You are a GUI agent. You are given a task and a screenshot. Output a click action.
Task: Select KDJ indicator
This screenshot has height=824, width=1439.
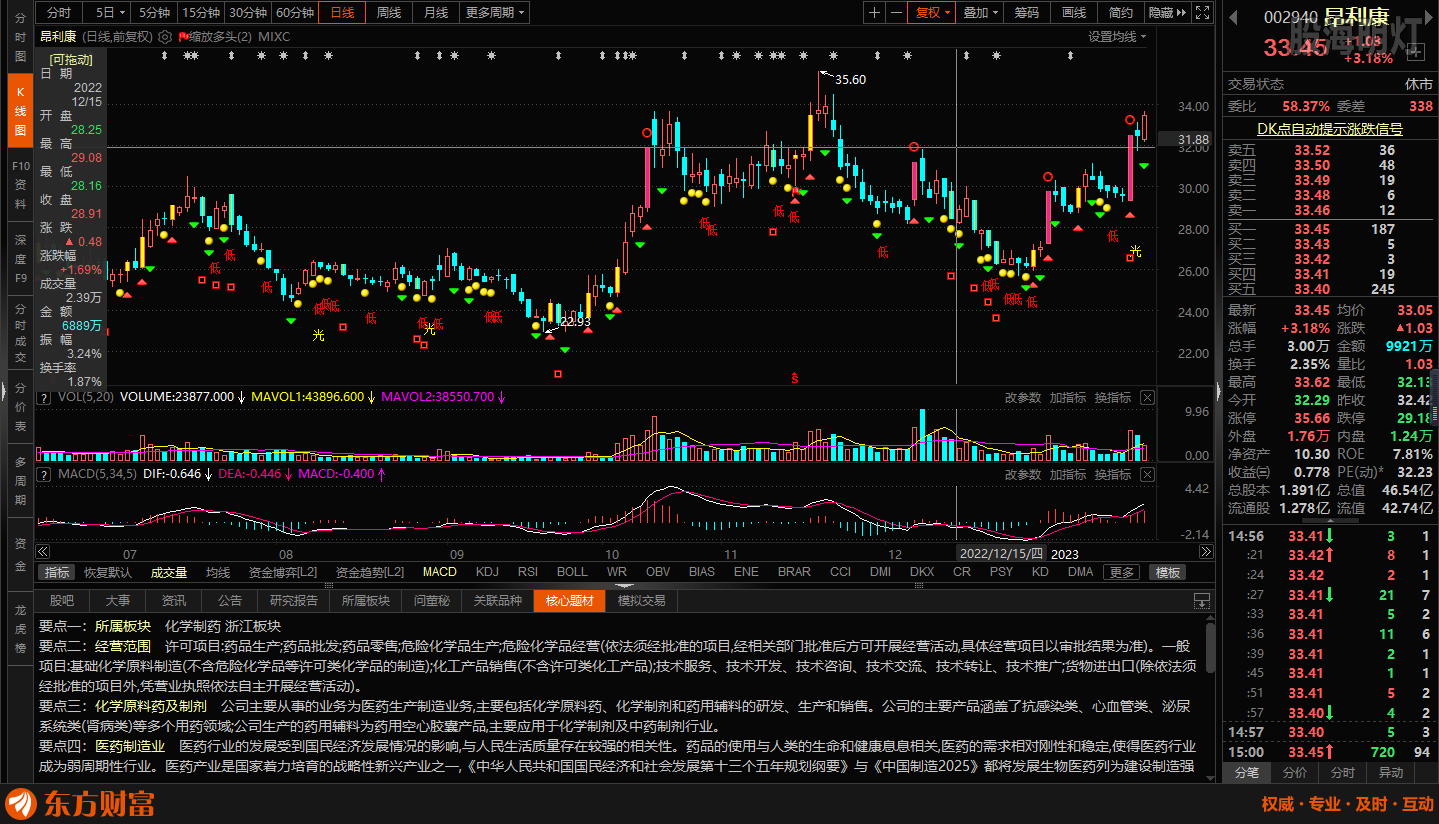487,573
